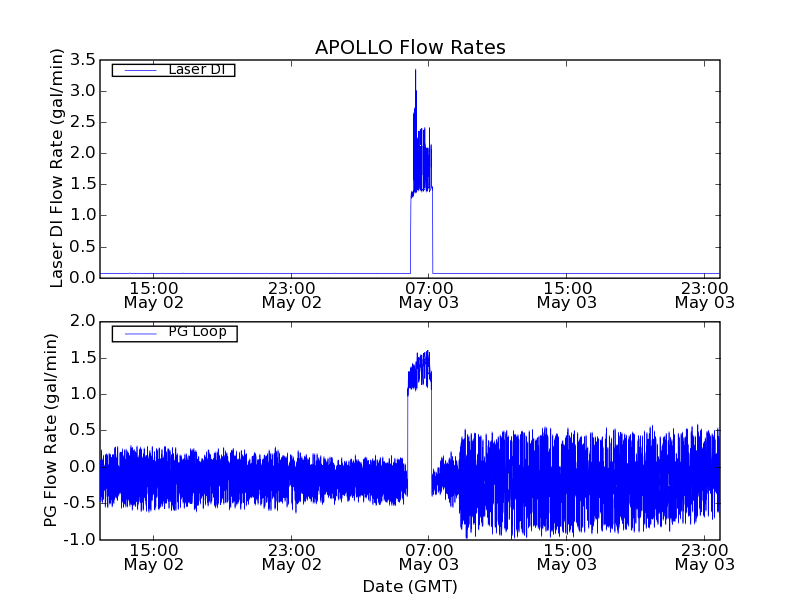Click '15:00 May 03' under the Laser DI plot

(567, 295)
